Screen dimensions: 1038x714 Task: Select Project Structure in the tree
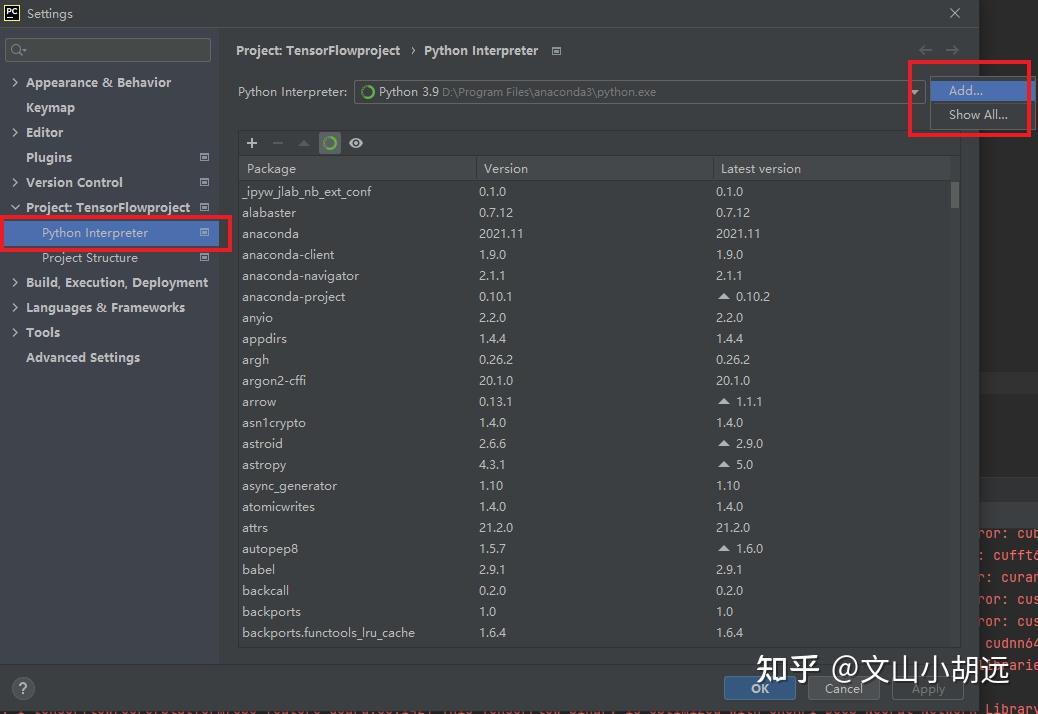(90, 257)
